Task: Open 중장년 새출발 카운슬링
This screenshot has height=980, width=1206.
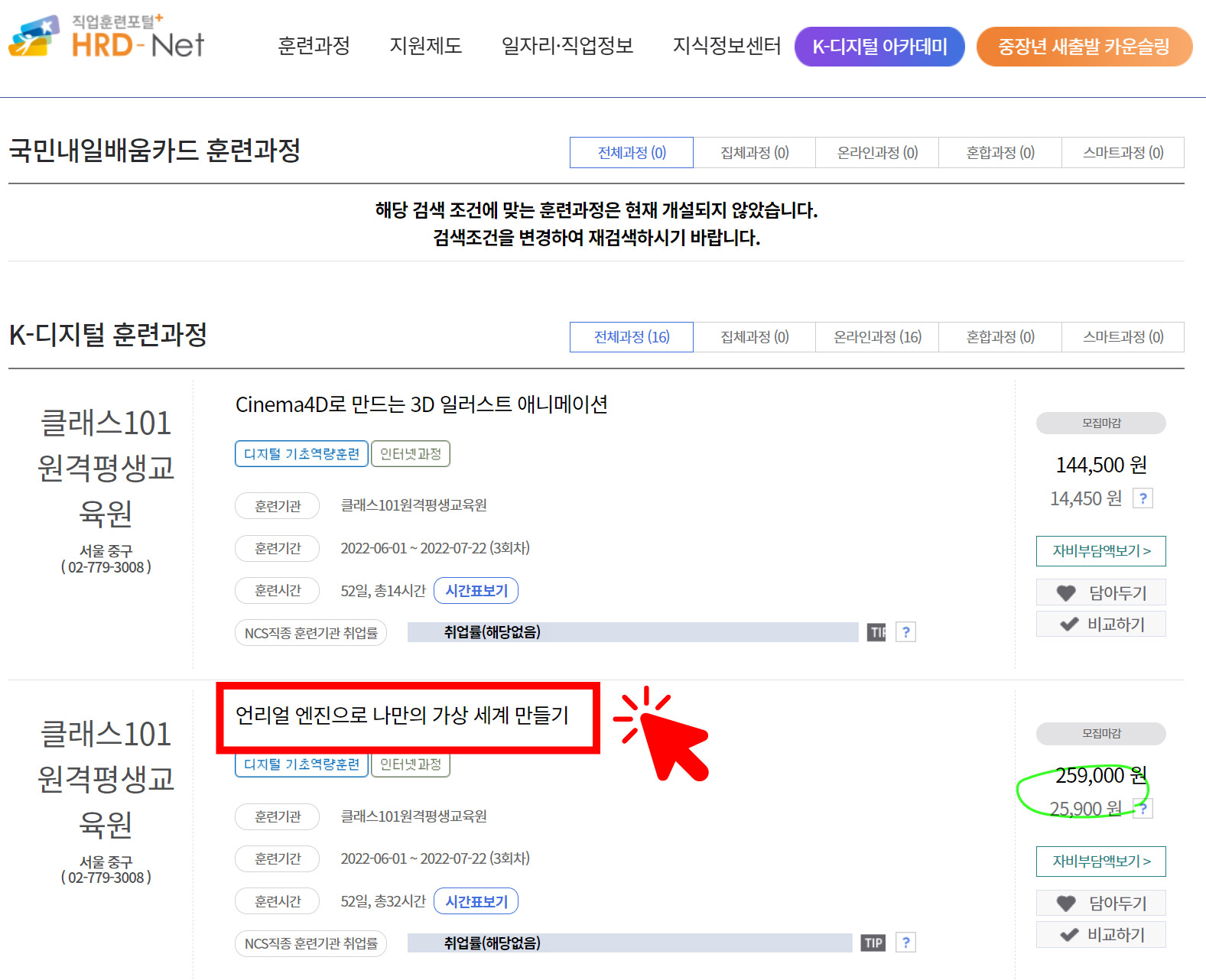Action: click(x=1084, y=47)
